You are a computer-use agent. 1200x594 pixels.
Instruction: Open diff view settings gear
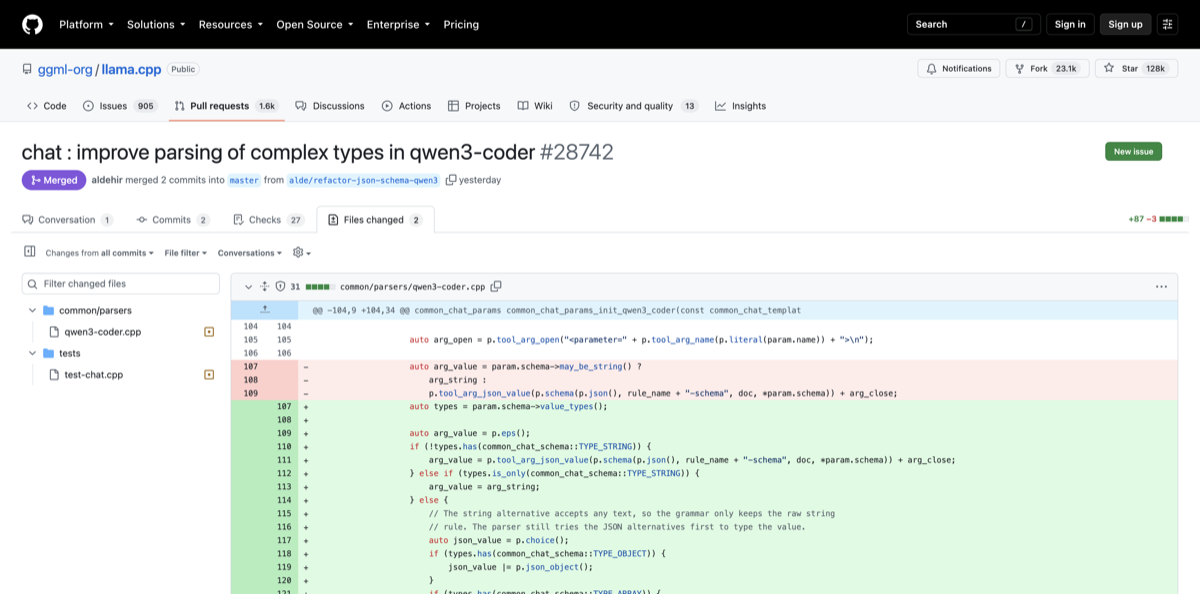coord(301,253)
